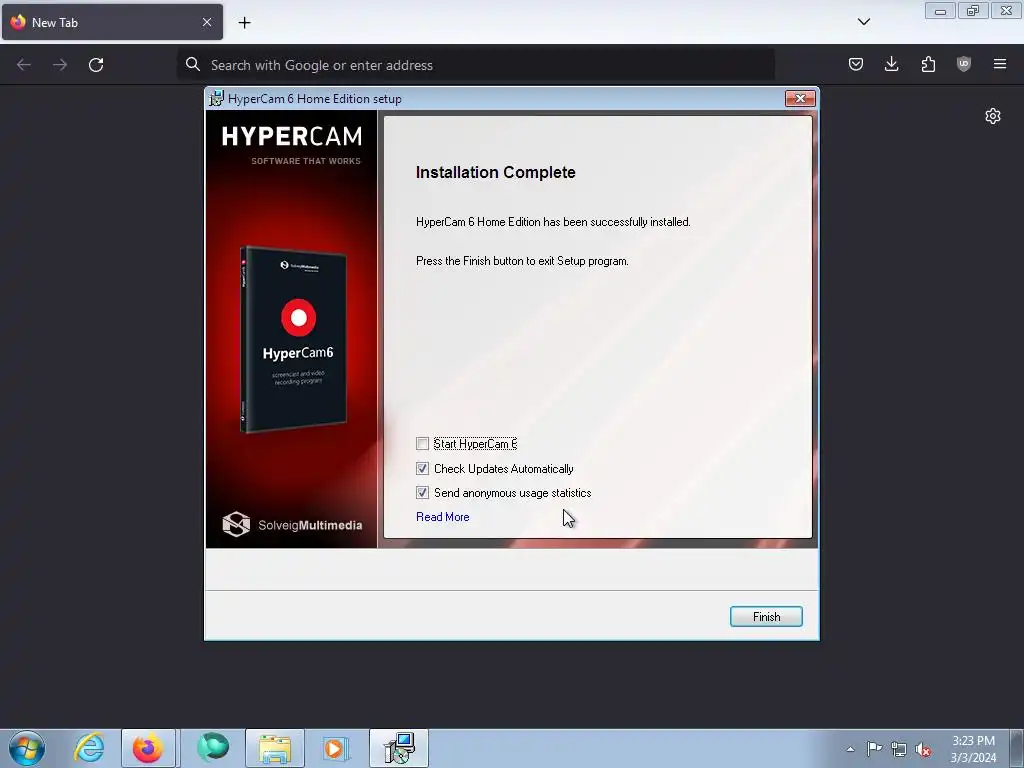This screenshot has width=1024, height=768.
Task: Open the Read More link
Action: click(443, 517)
